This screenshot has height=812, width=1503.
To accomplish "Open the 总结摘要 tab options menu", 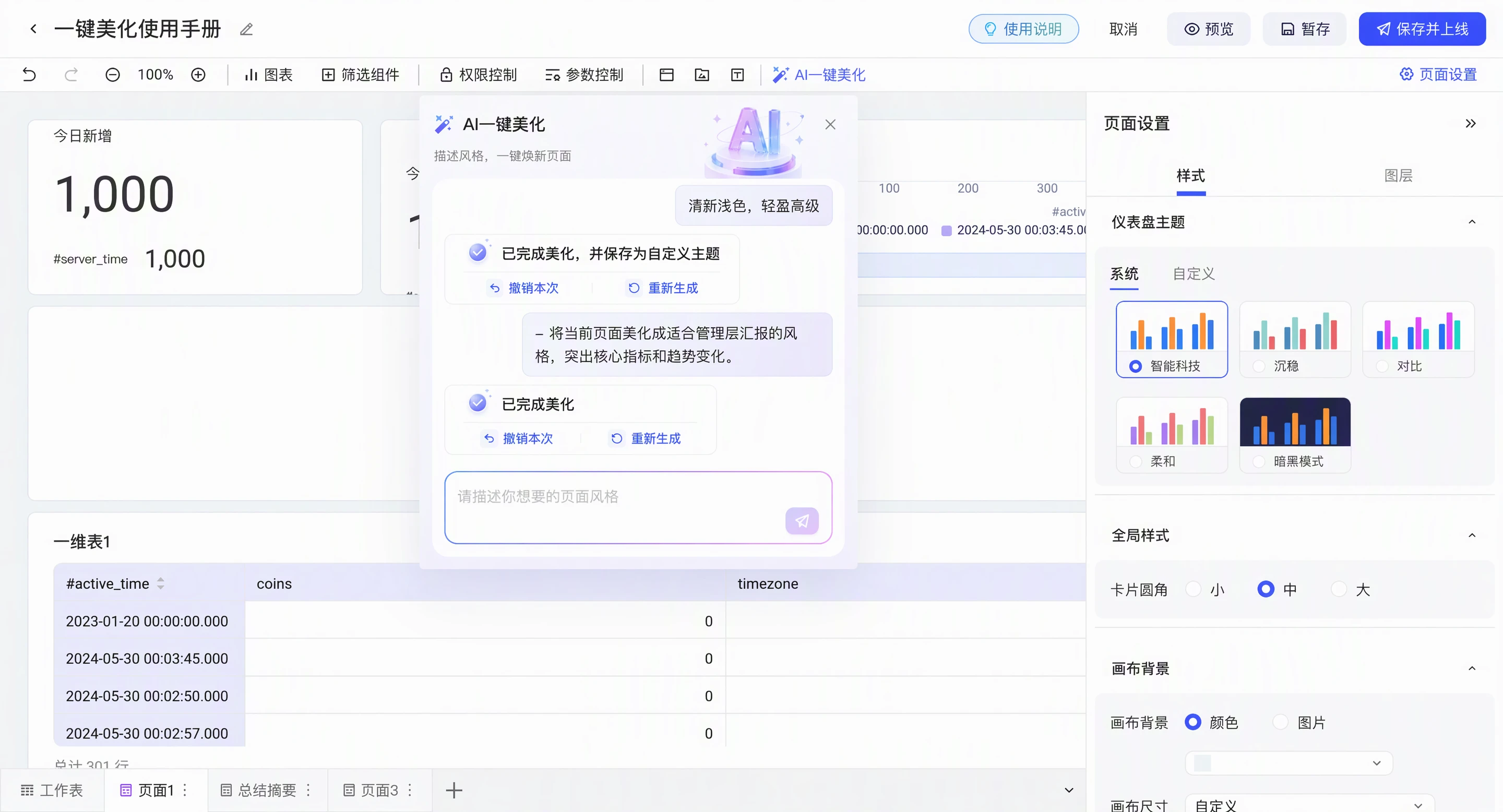I will point(308,790).
